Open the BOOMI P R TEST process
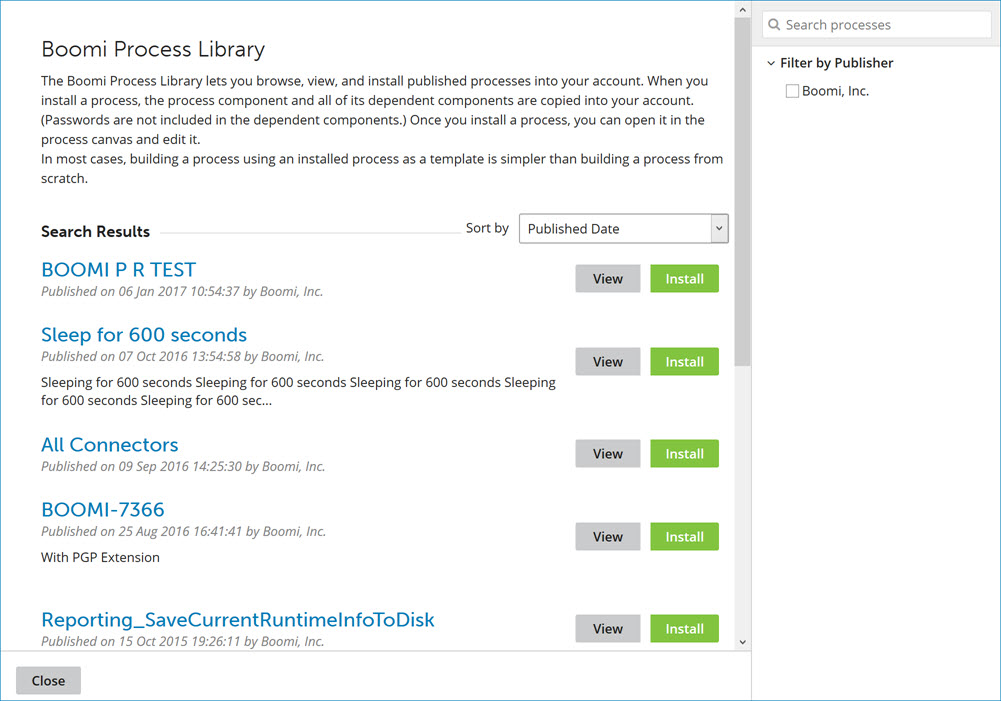The image size is (1001, 701). (x=118, y=269)
